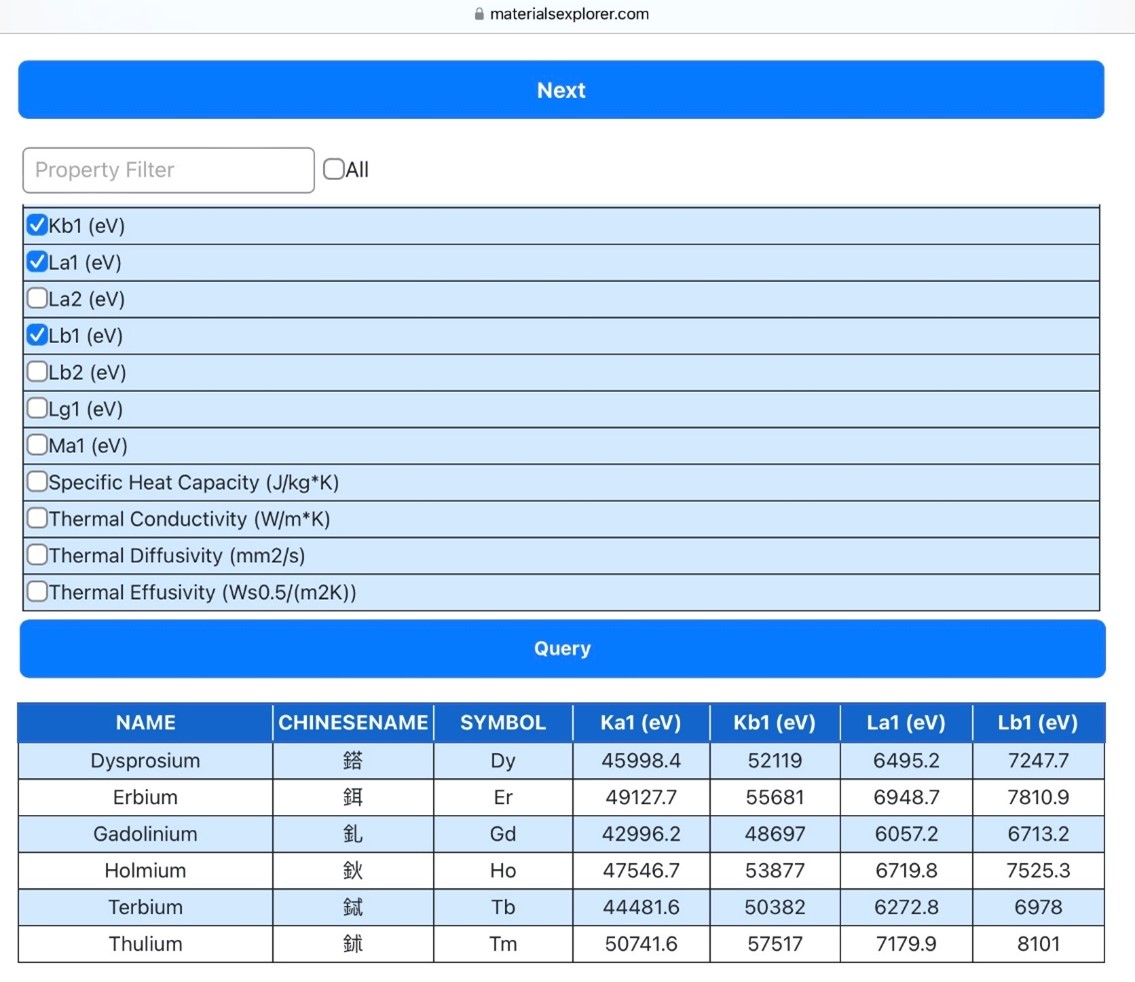Click the Query button

[x=562, y=648]
